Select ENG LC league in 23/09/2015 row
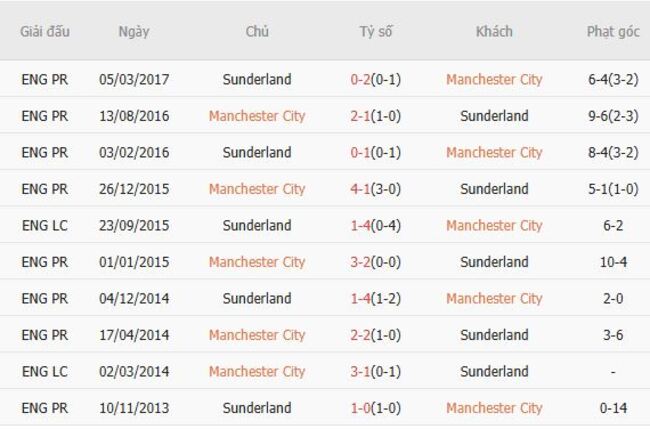This screenshot has height=429, width=650. pyautogui.click(x=45, y=225)
